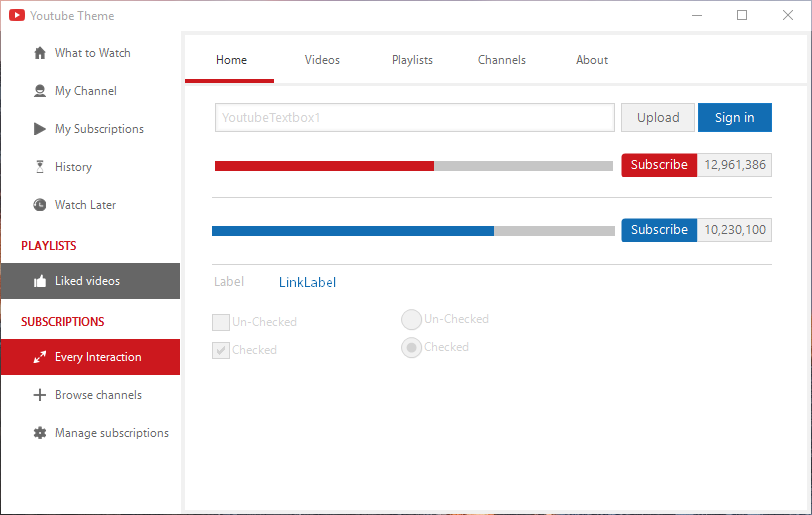The image size is (812, 515).
Task: Untick the Checked checkbox
Action: pos(221,350)
